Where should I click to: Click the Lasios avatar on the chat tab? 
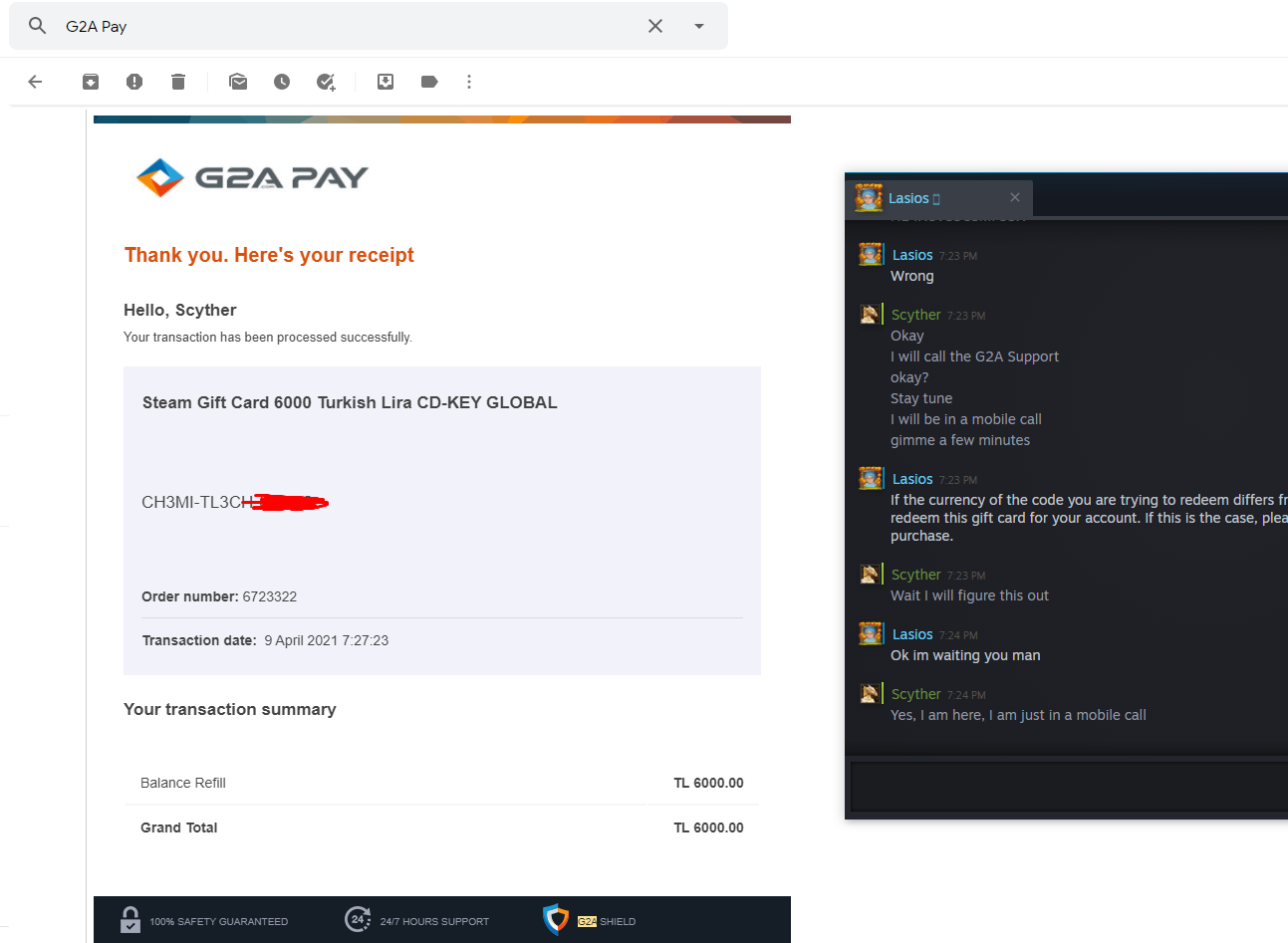[x=869, y=197]
